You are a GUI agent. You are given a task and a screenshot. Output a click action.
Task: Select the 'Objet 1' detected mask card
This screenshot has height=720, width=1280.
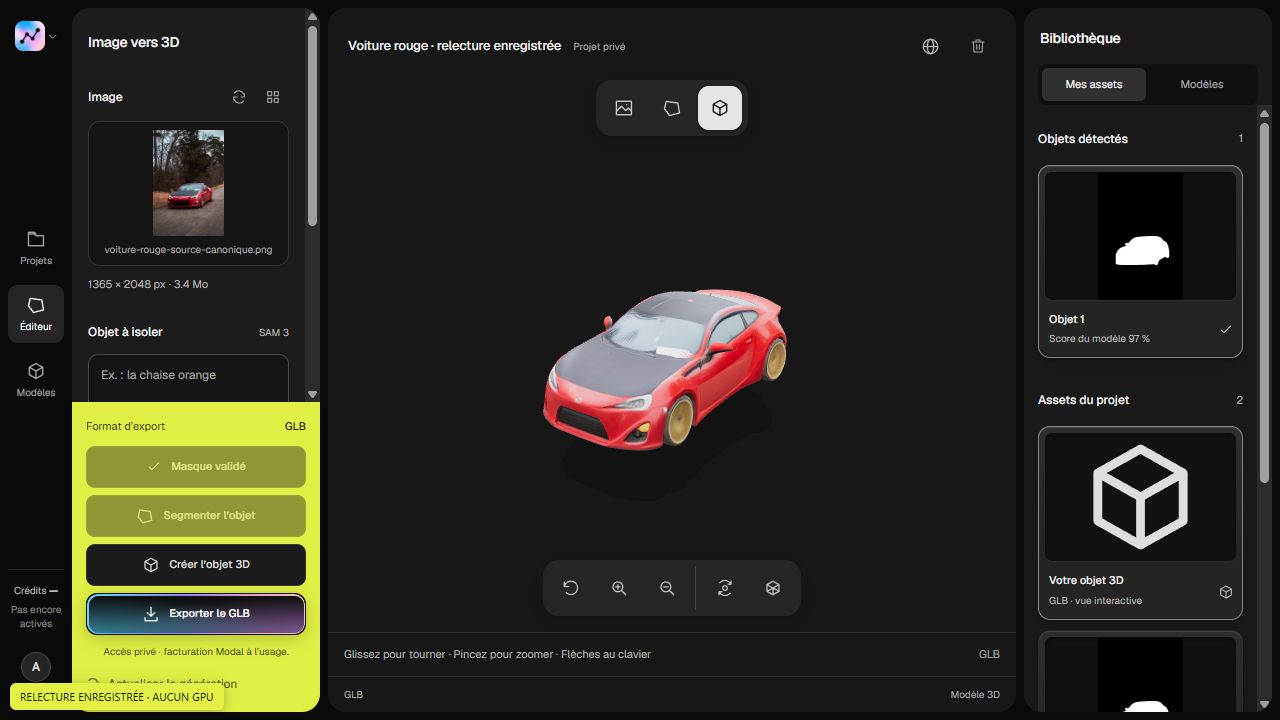pyautogui.click(x=1140, y=261)
